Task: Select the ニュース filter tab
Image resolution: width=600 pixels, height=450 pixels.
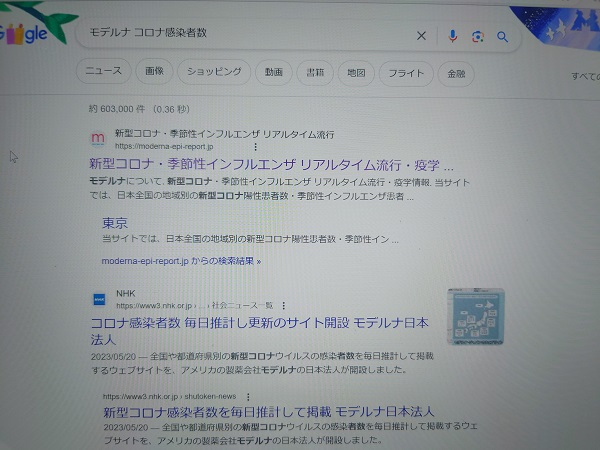Action: pos(103,71)
